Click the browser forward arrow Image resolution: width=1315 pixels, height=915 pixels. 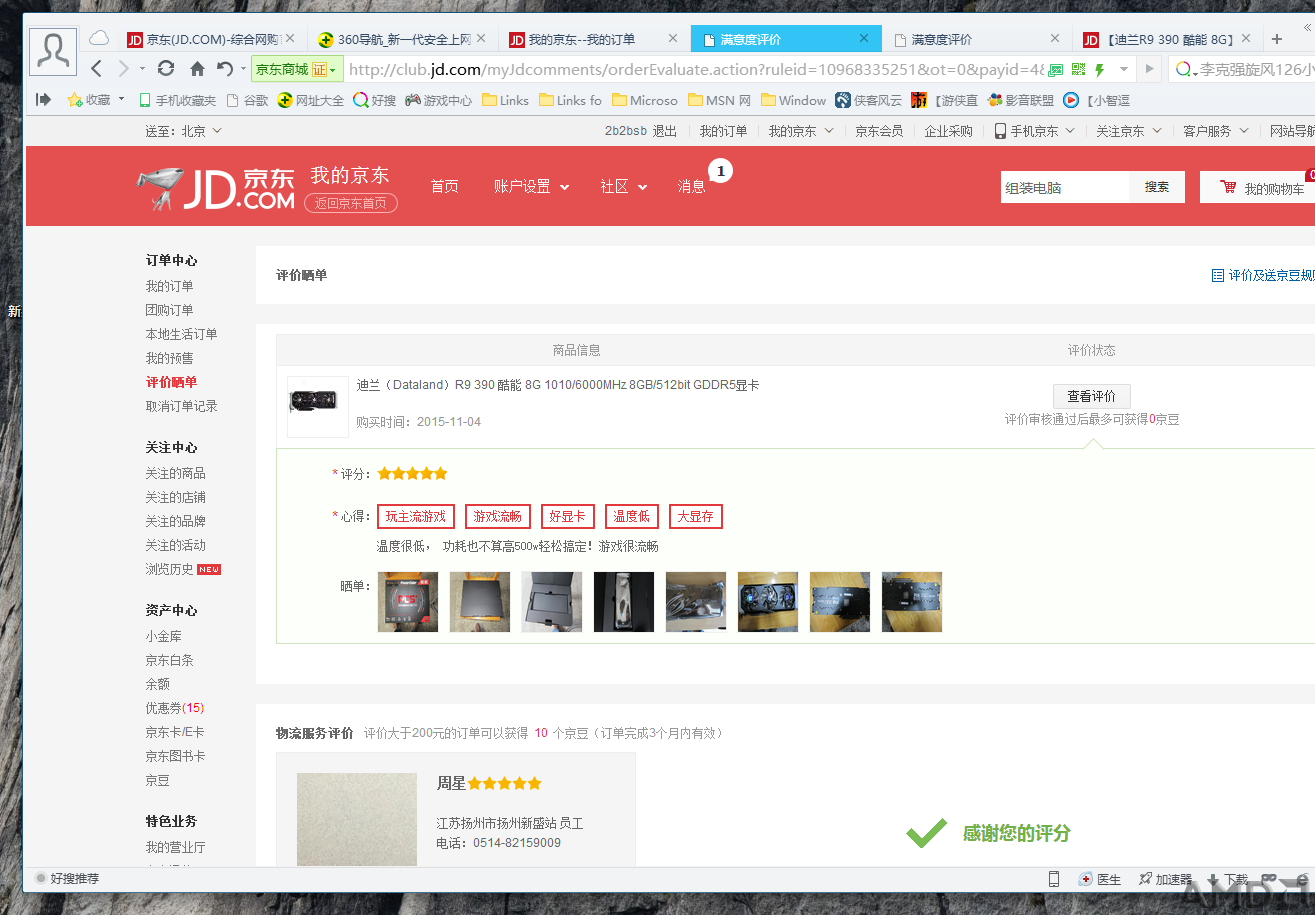pos(123,69)
